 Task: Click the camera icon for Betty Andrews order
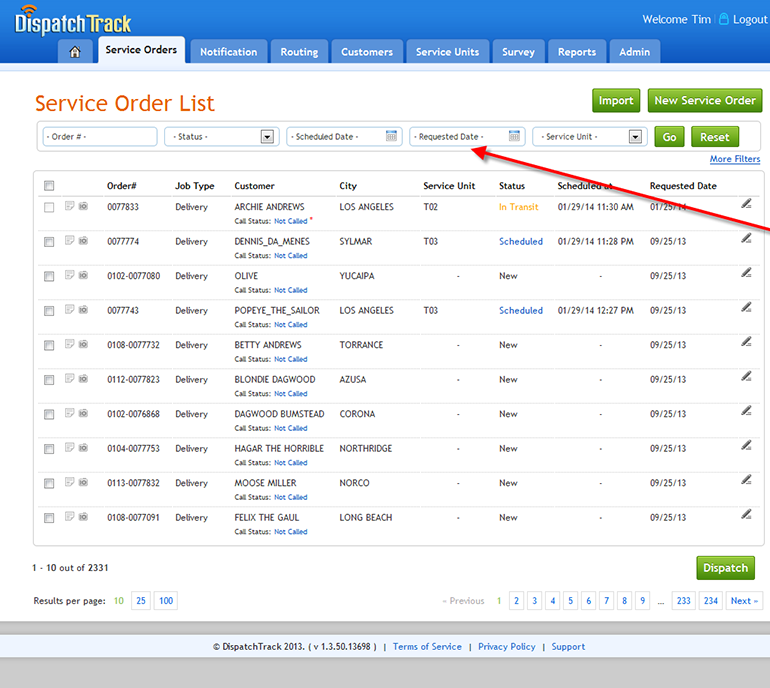pos(83,345)
